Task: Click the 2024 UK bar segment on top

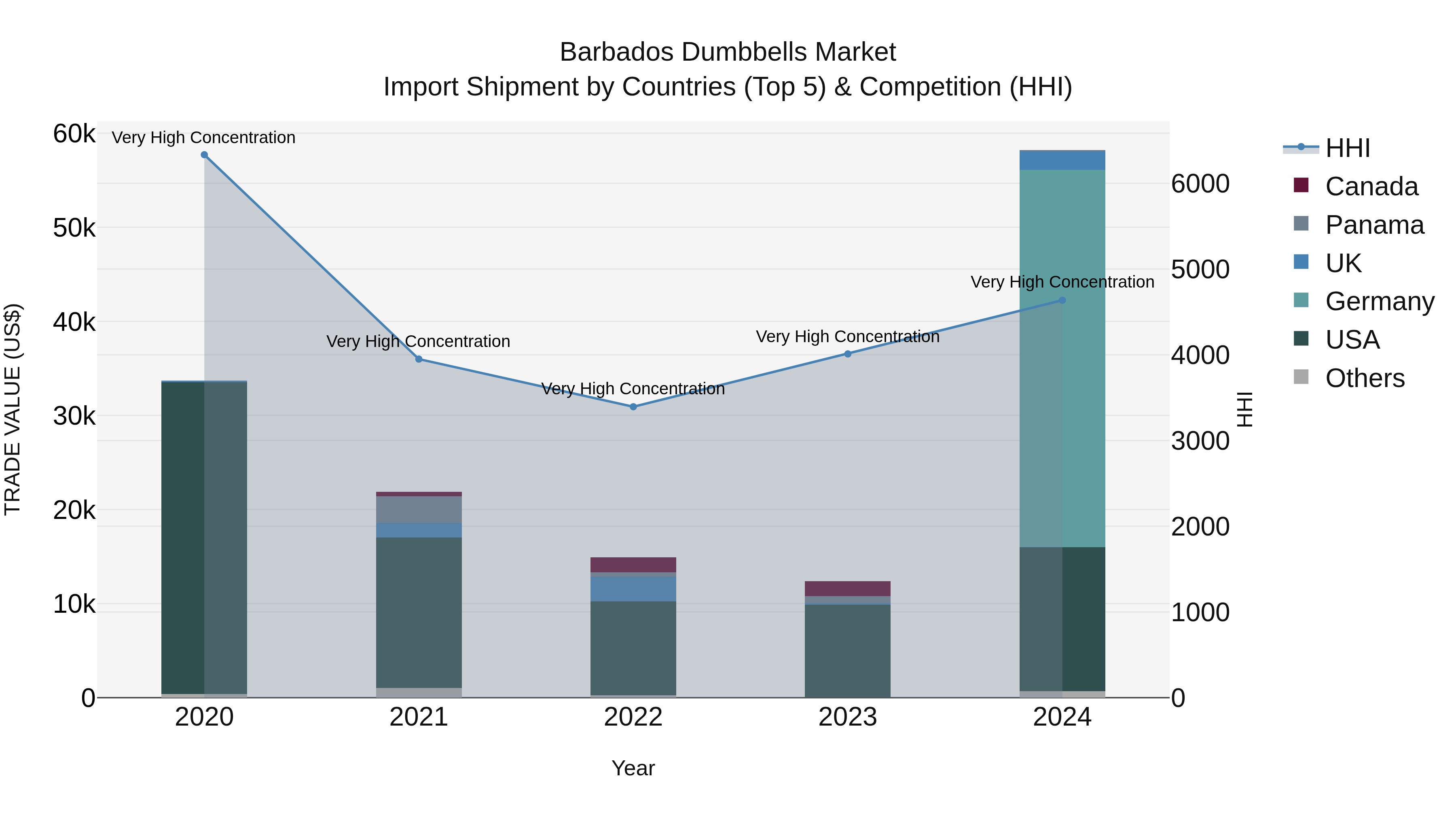Action: pyautogui.click(x=1062, y=161)
